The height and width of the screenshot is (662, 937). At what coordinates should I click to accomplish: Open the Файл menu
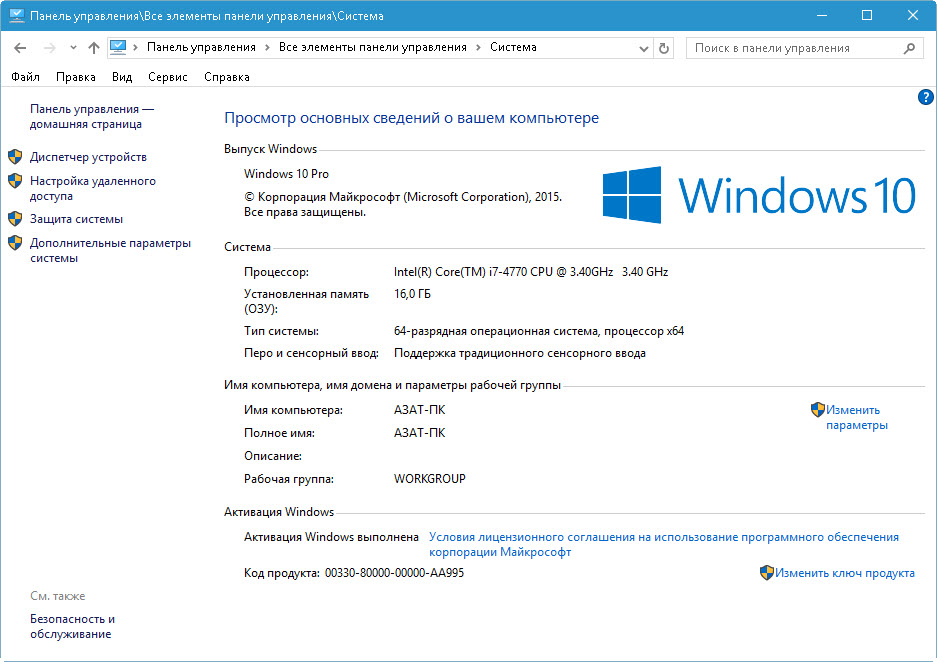click(26, 77)
